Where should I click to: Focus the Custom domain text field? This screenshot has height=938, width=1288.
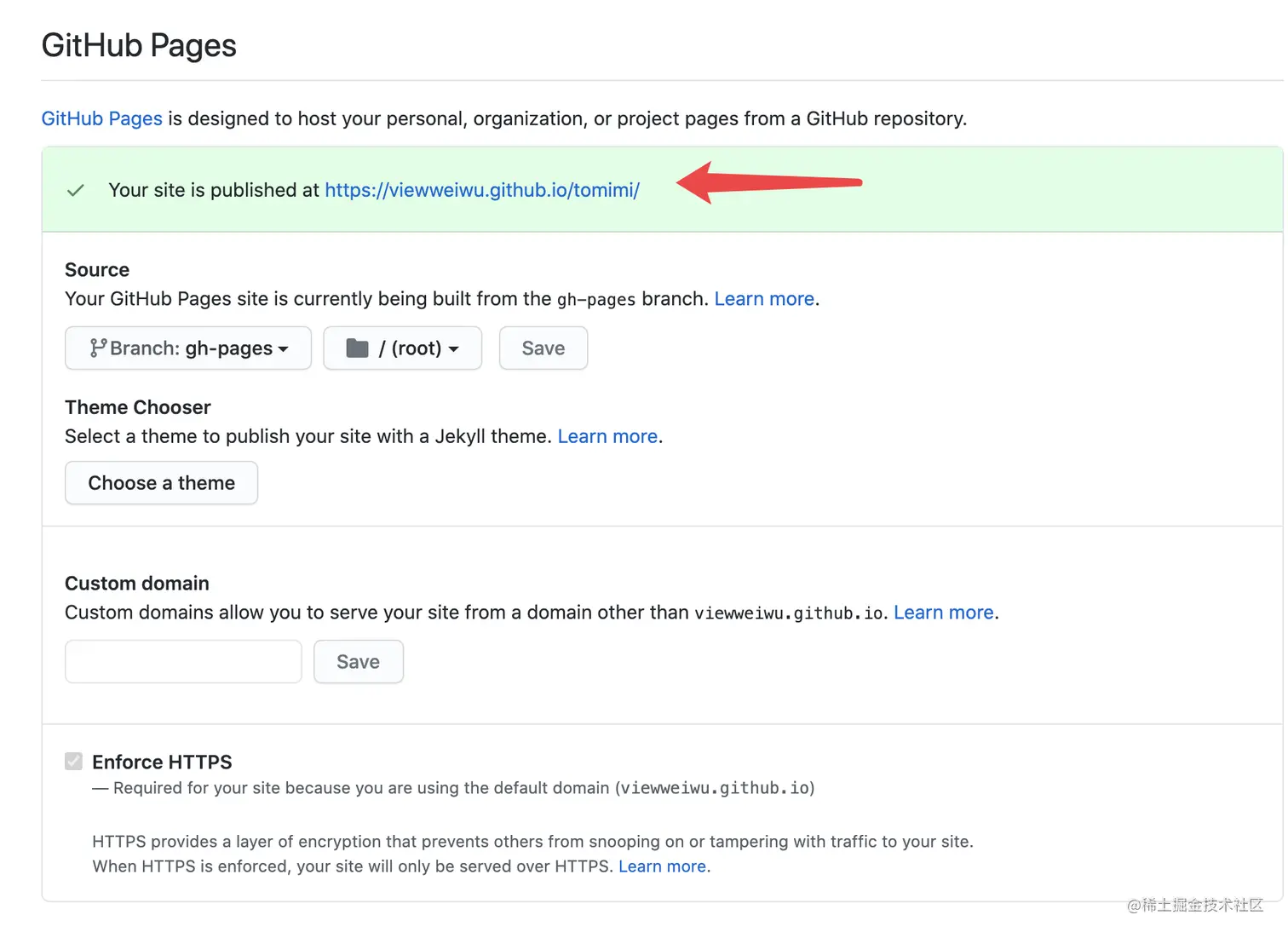click(183, 662)
